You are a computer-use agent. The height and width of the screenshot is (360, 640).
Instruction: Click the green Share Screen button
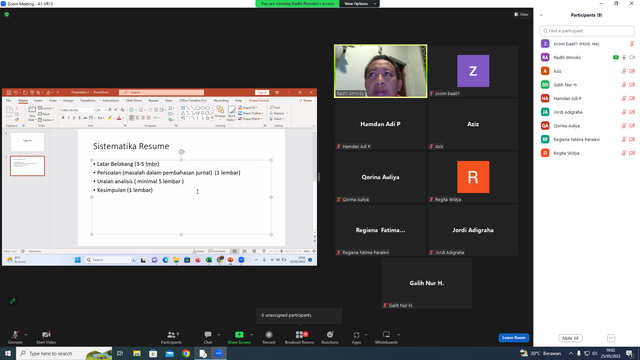click(239, 337)
